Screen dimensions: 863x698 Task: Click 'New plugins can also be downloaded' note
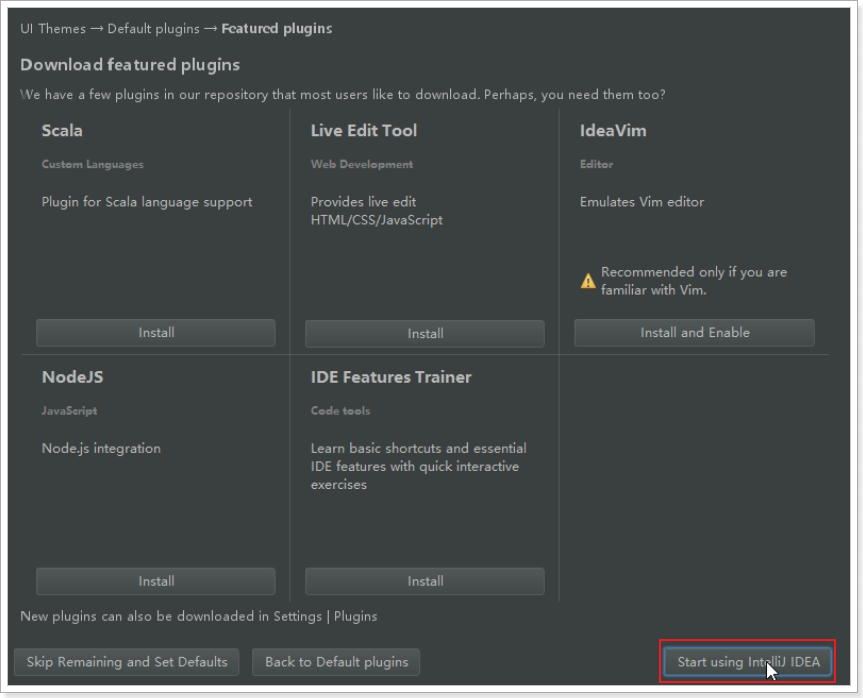pyautogui.click(x=199, y=617)
